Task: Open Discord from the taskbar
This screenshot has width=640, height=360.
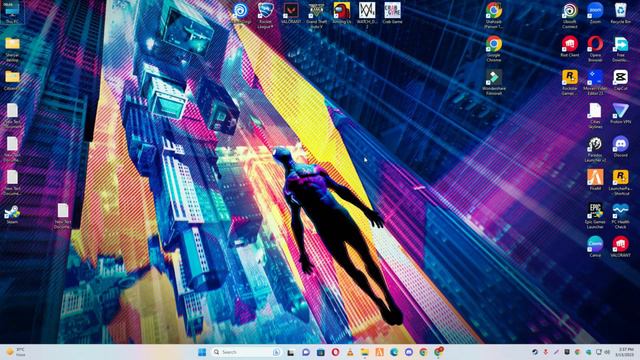Action: pyautogui.click(x=409, y=352)
